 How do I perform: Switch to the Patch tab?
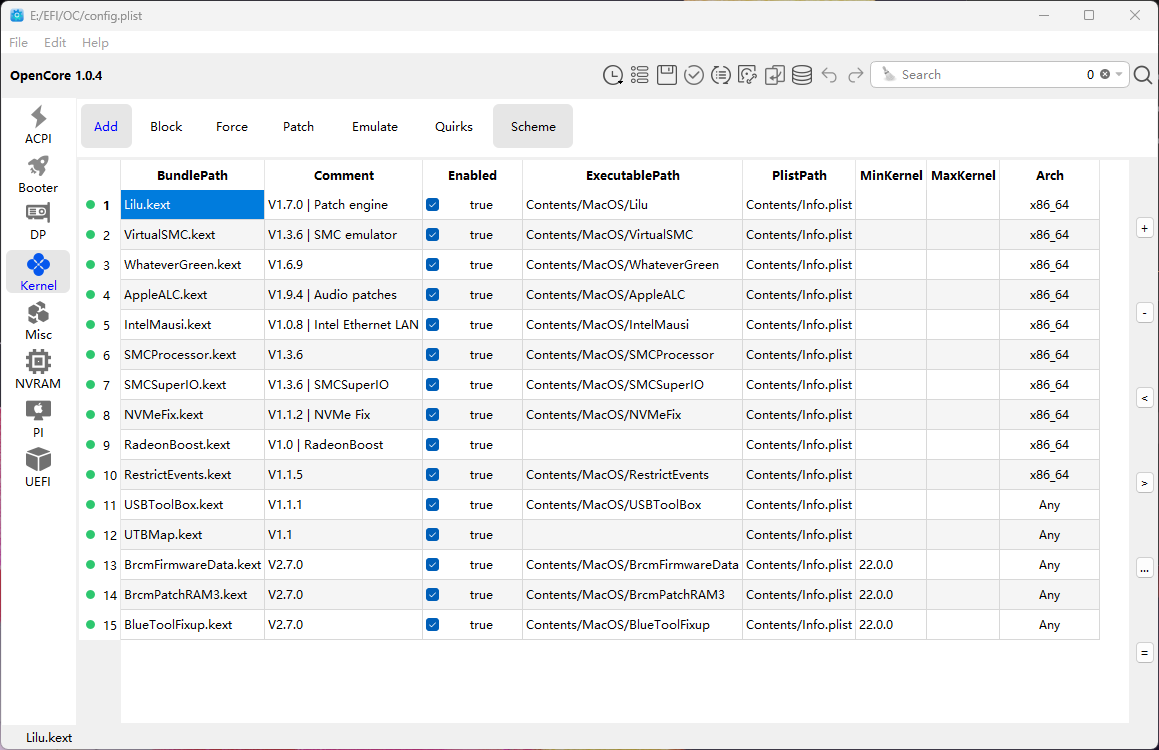[298, 127]
